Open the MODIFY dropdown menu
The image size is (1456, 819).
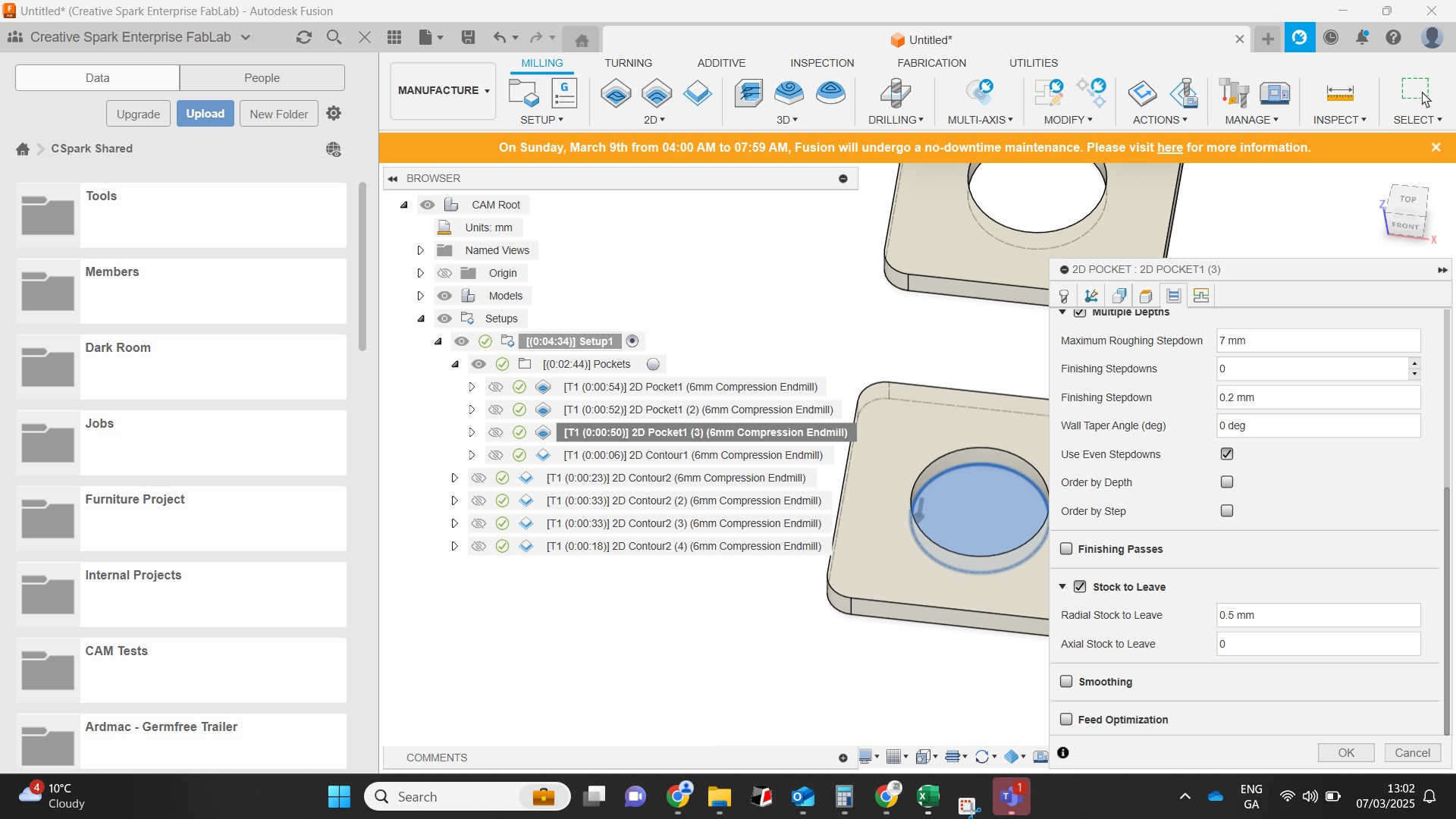pyautogui.click(x=1068, y=120)
